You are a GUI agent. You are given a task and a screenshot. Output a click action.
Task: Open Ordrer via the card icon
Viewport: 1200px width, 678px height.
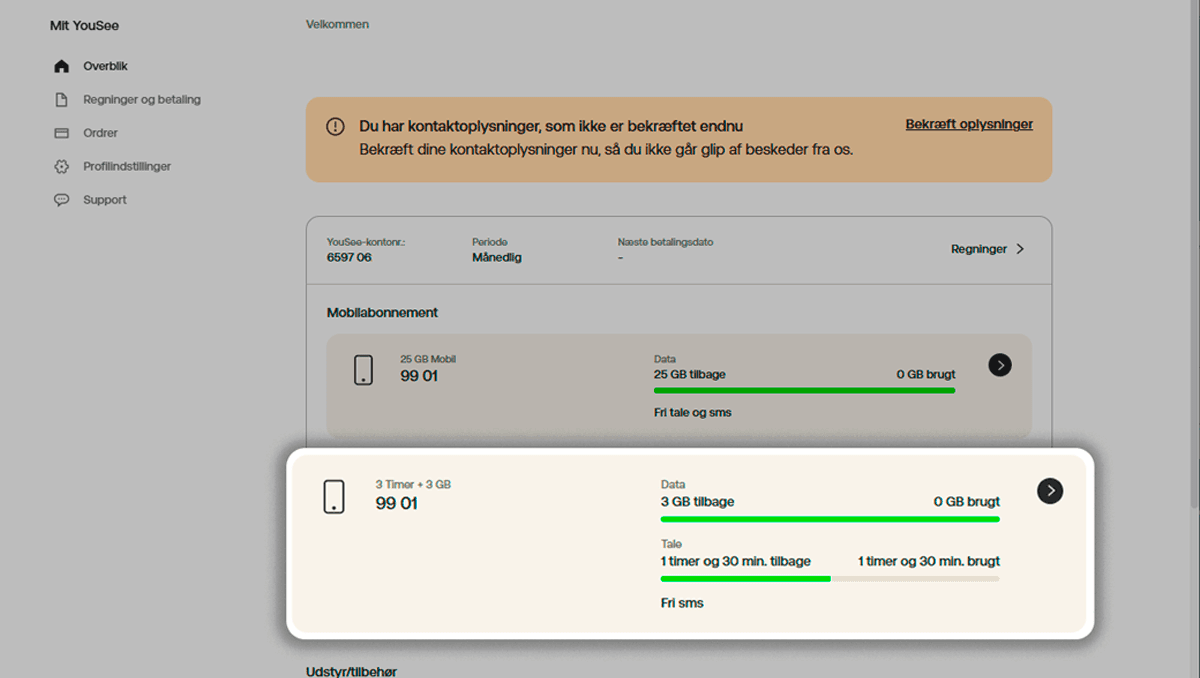click(x=61, y=132)
